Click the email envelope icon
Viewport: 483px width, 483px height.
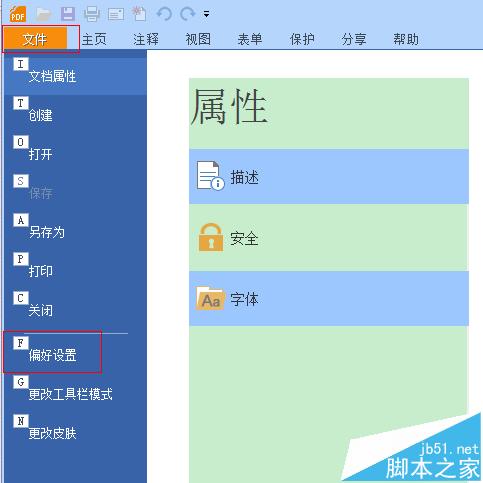[x=116, y=14]
